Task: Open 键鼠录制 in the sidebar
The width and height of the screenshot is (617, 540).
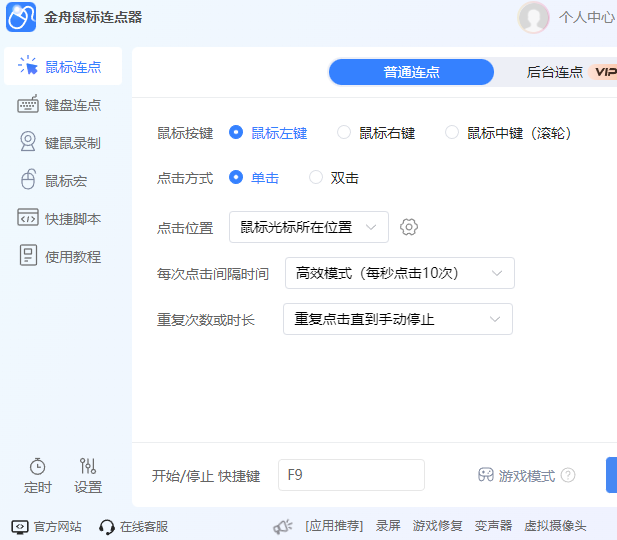Action: (x=61, y=143)
